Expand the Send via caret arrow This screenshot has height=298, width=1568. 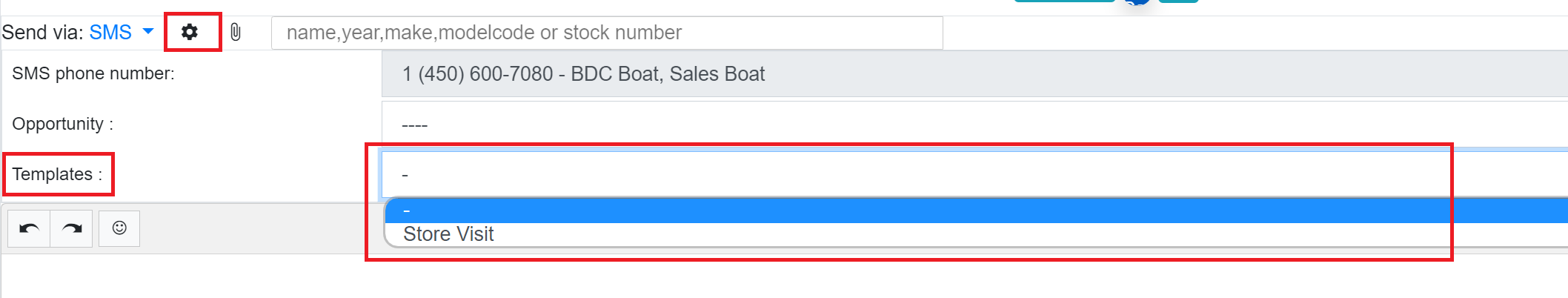[x=148, y=31]
